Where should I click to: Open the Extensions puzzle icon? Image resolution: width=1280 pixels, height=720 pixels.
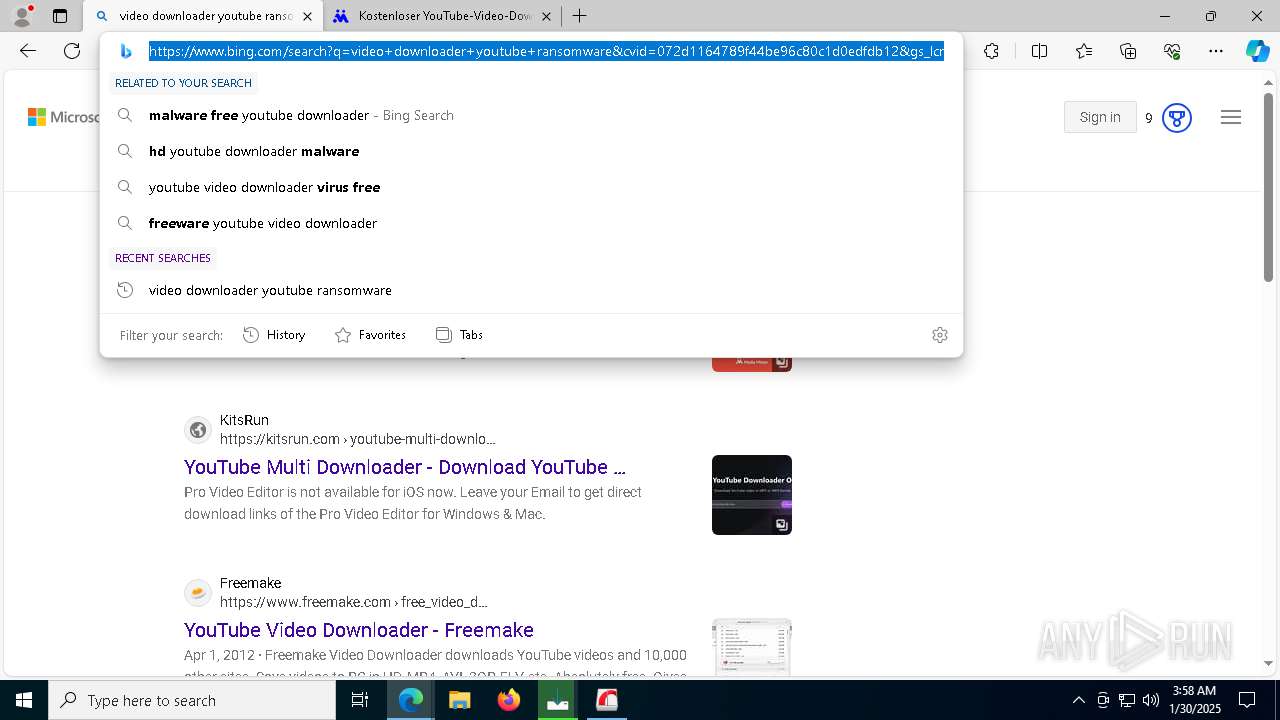pyautogui.click(x=991, y=51)
